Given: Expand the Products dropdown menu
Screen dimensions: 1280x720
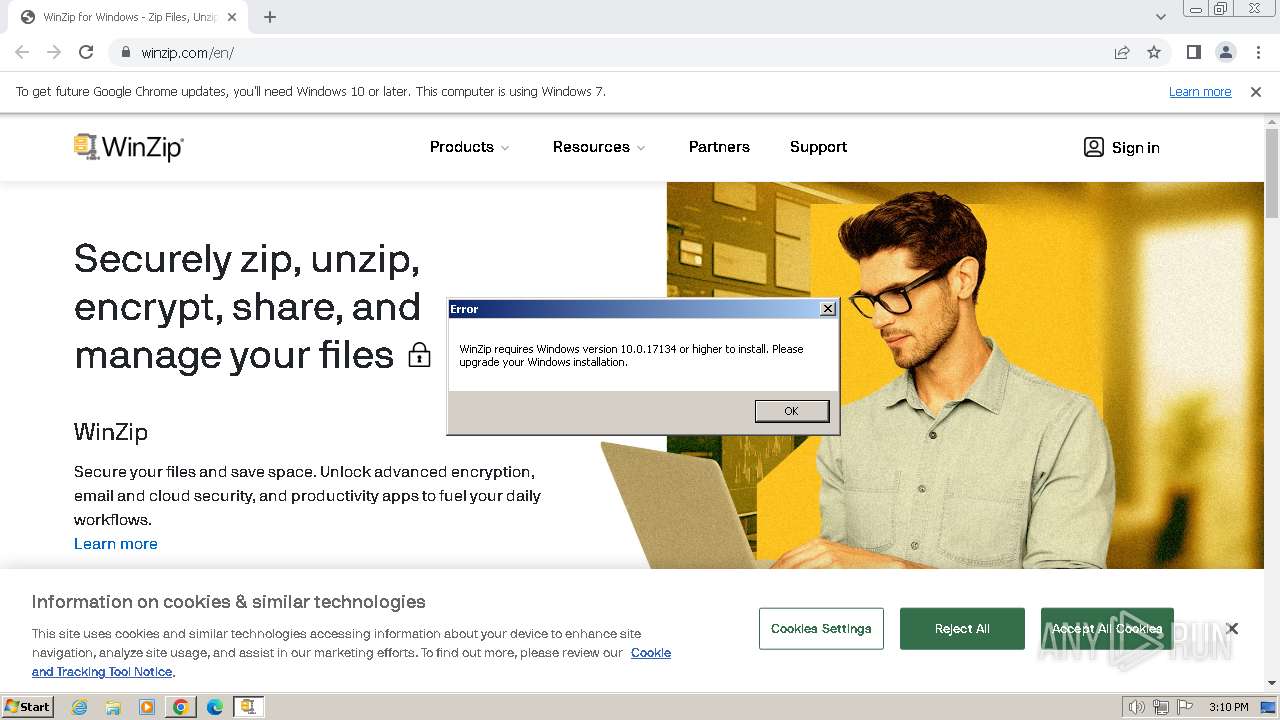Looking at the screenshot, I should tap(470, 147).
